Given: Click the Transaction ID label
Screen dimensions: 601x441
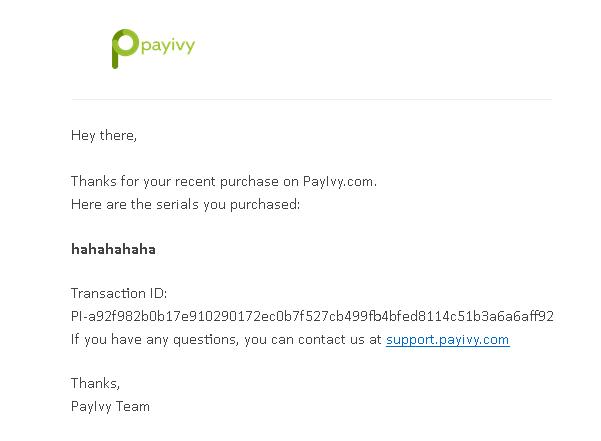Looking at the screenshot, I should click(119, 293).
